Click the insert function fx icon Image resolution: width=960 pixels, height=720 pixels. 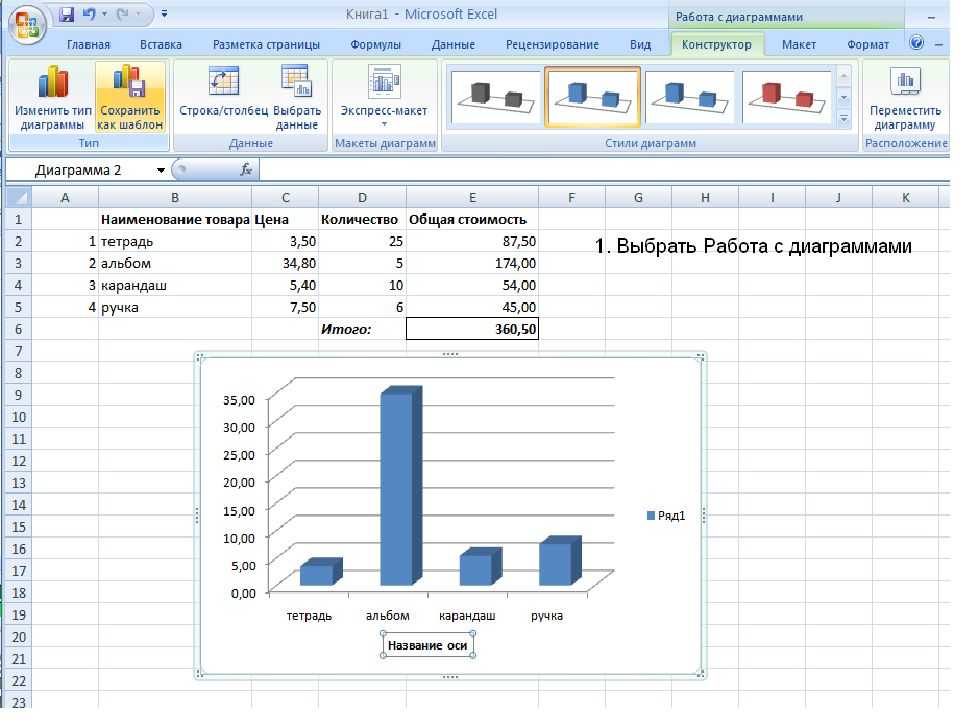246,170
